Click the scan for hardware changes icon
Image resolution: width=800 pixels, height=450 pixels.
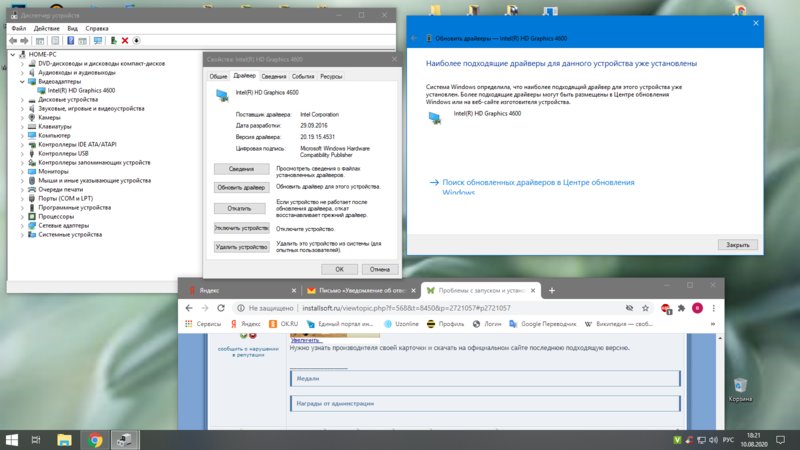point(97,41)
